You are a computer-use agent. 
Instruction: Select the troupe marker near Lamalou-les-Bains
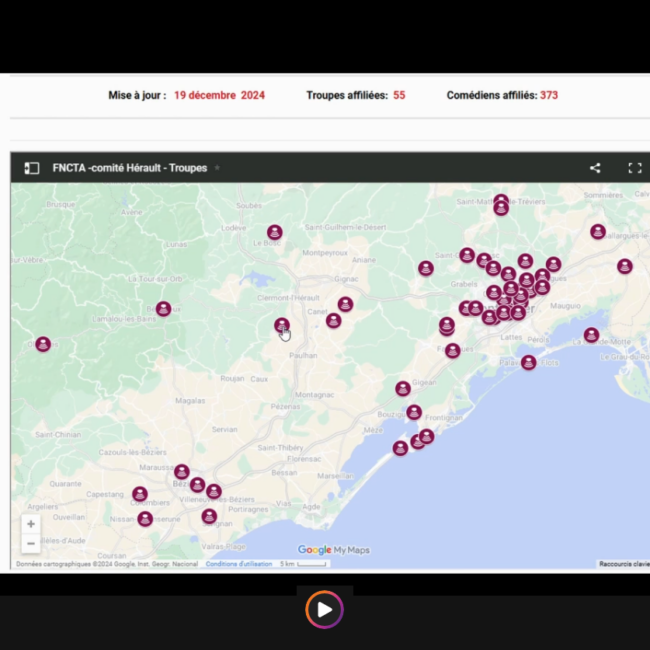163,309
